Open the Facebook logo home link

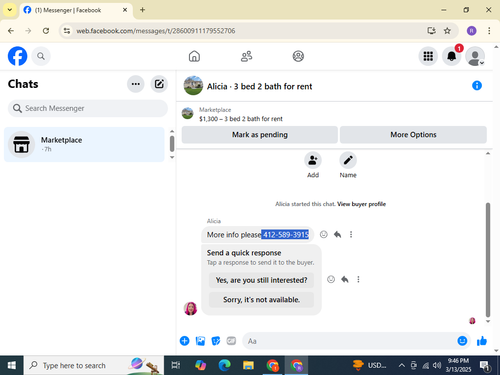17,56
